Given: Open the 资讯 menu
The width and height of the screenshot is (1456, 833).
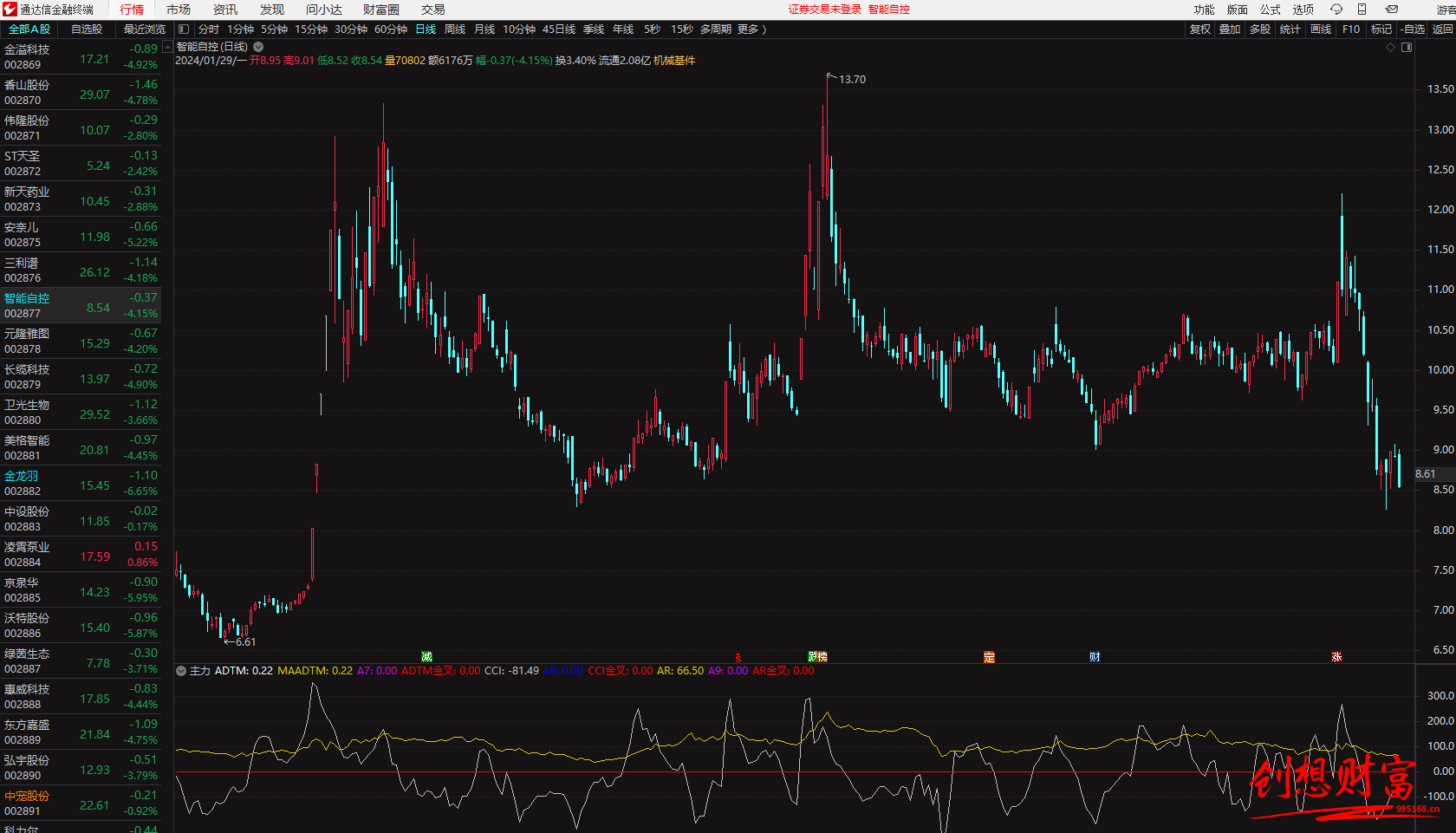Looking at the screenshot, I should 225,10.
